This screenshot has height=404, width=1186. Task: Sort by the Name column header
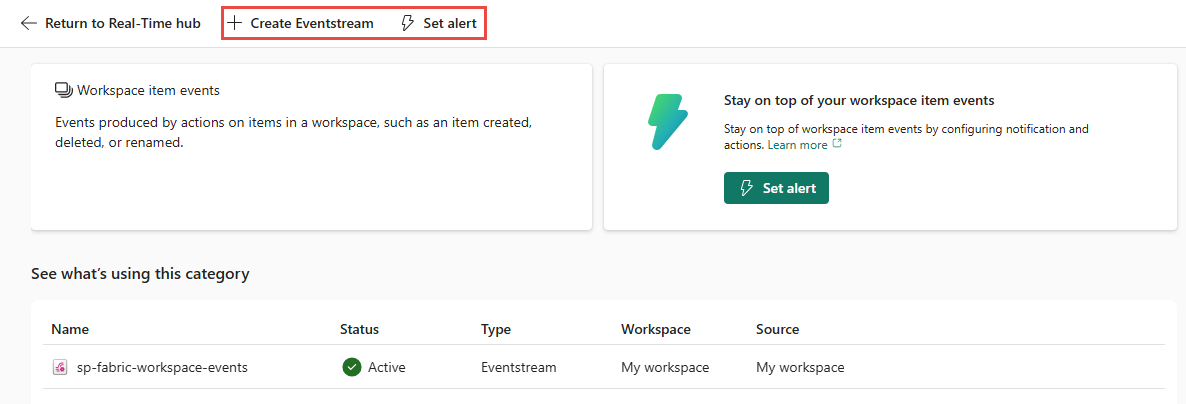(x=70, y=329)
